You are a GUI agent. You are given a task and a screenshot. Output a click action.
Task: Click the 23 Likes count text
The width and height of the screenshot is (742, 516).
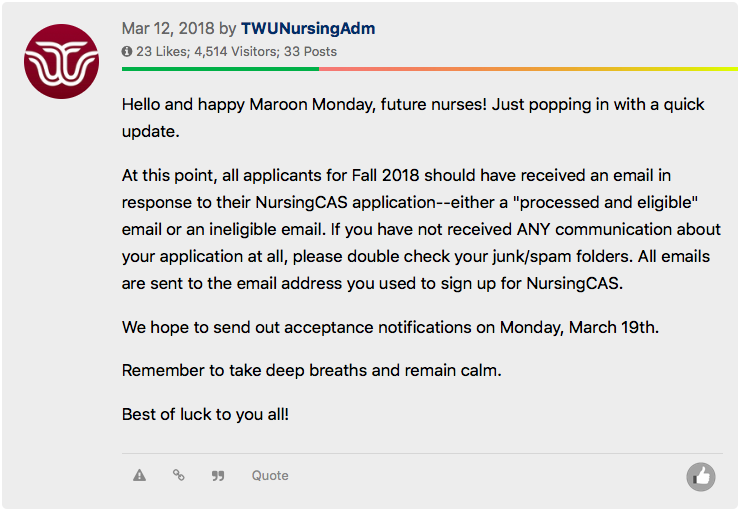(x=162, y=51)
